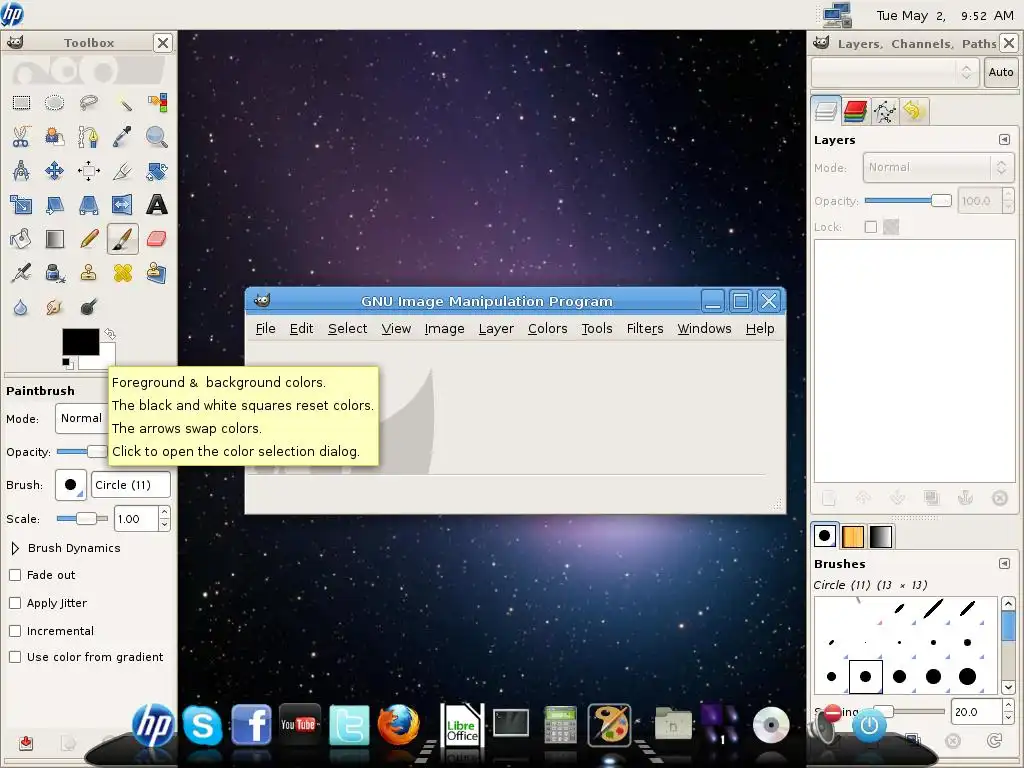This screenshot has height=768, width=1024.
Task: Select the Flip tool
Action: coord(123,205)
